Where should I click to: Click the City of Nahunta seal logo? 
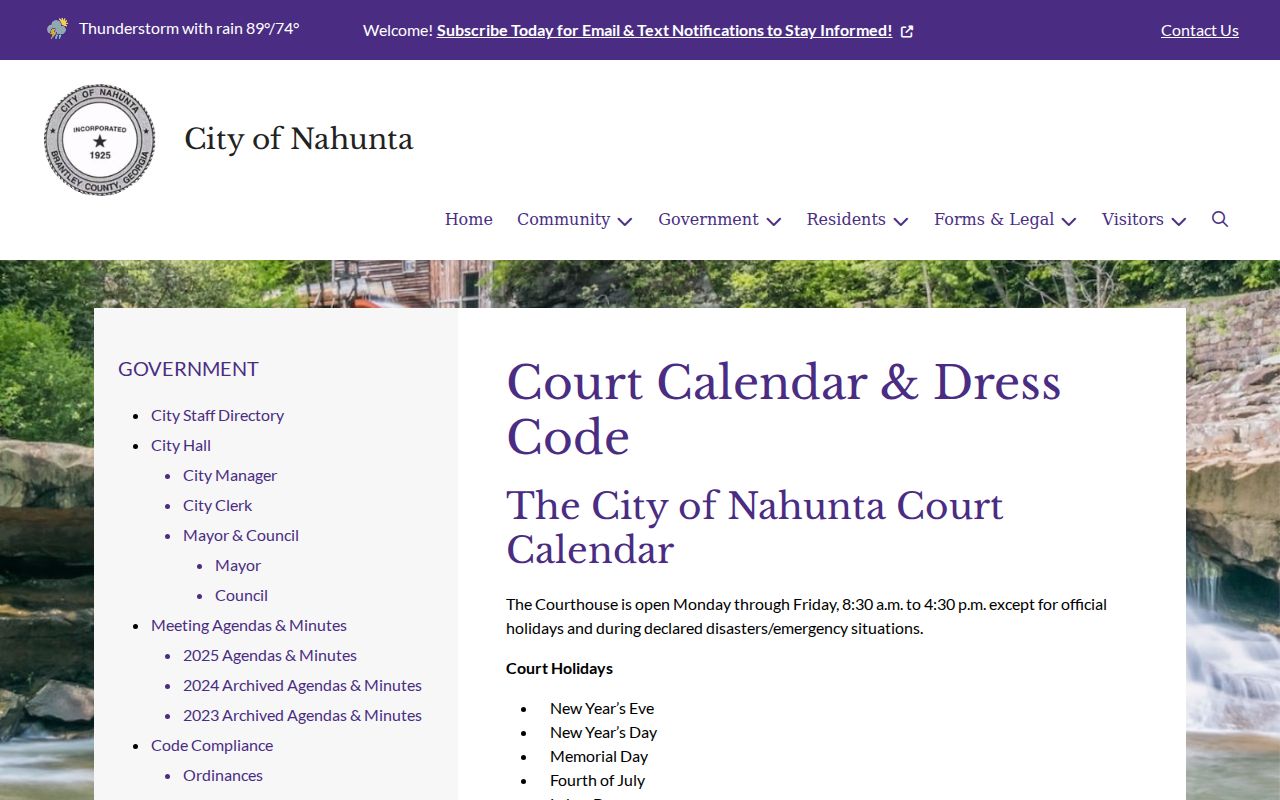coord(100,140)
